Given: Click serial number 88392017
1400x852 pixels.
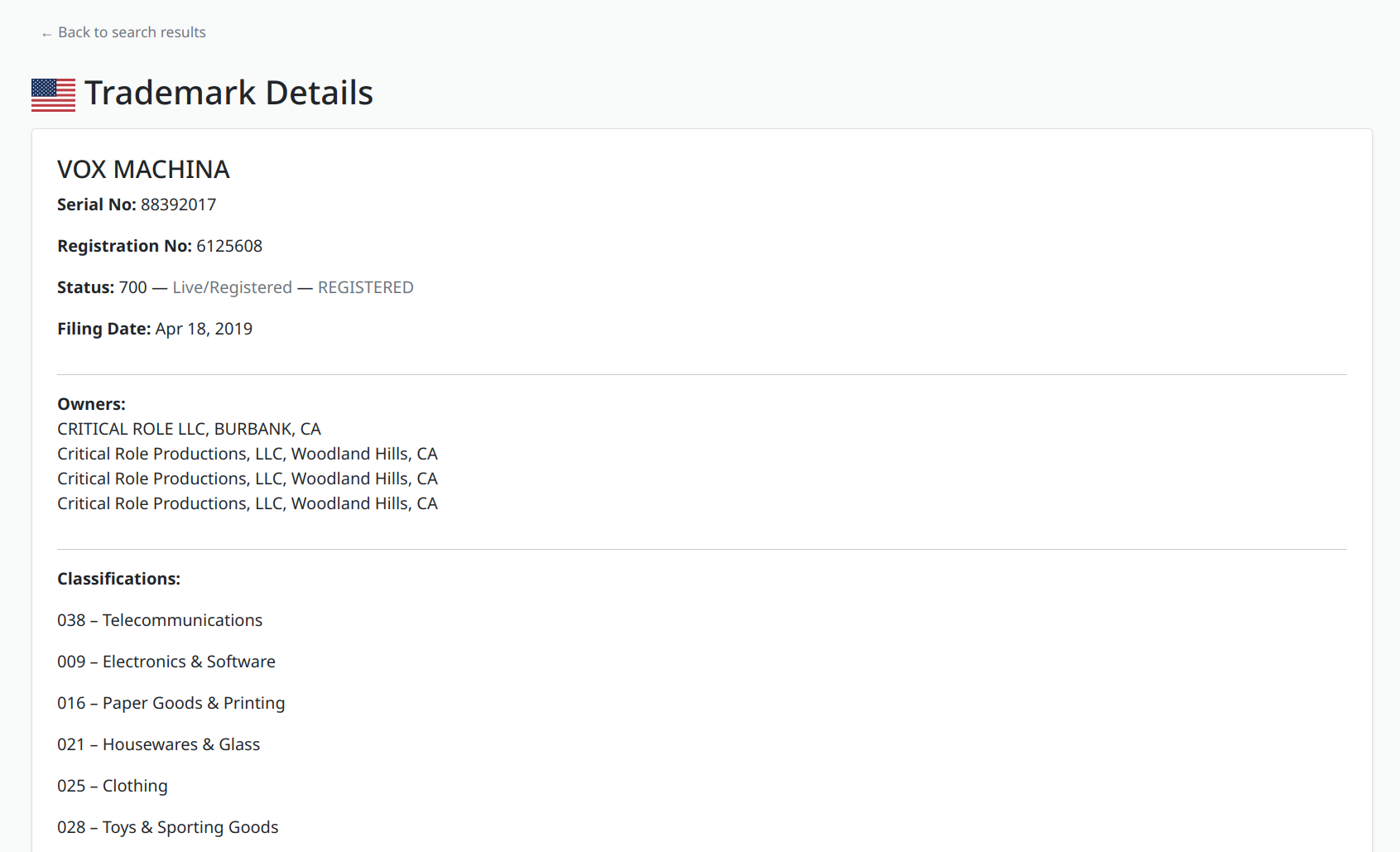Looking at the screenshot, I should coord(178,205).
